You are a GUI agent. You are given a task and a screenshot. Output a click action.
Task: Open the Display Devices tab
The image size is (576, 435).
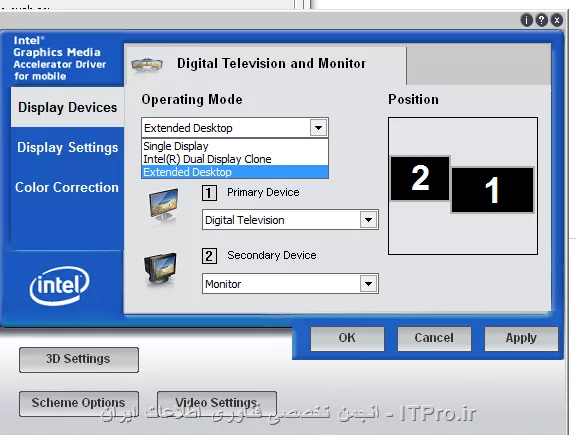click(x=67, y=107)
